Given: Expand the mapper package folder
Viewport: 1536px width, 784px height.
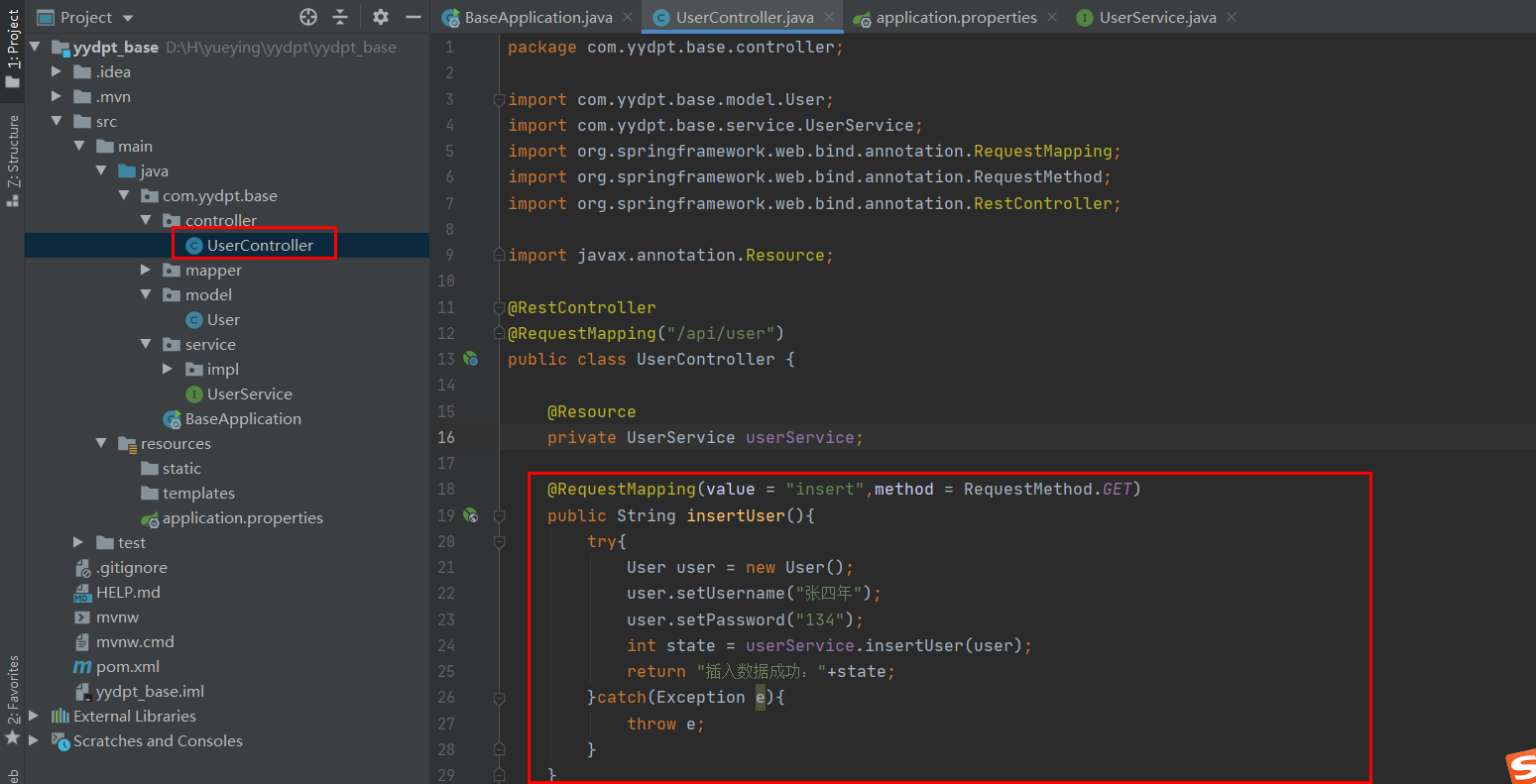Looking at the screenshot, I should point(146,270).
